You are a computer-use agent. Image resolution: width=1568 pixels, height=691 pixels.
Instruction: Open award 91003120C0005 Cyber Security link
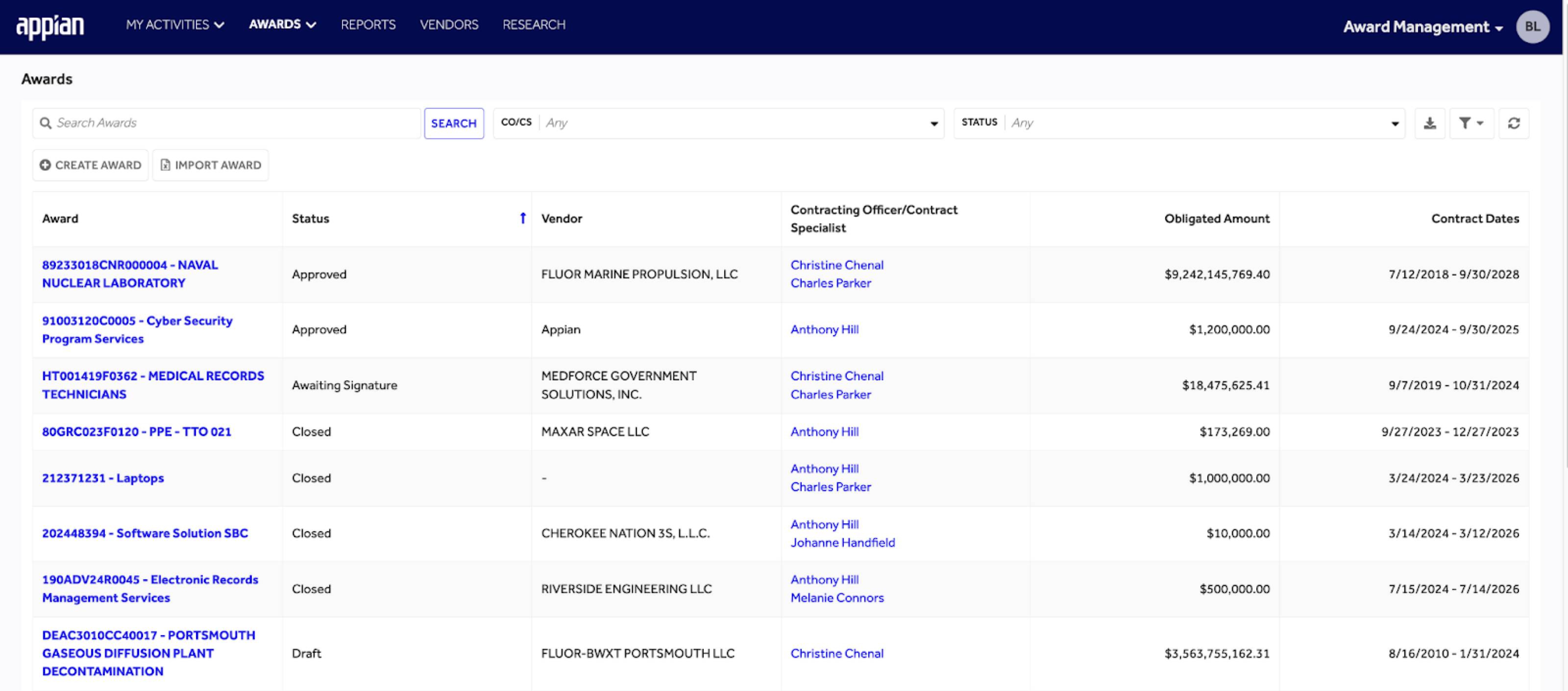point(136,328)
